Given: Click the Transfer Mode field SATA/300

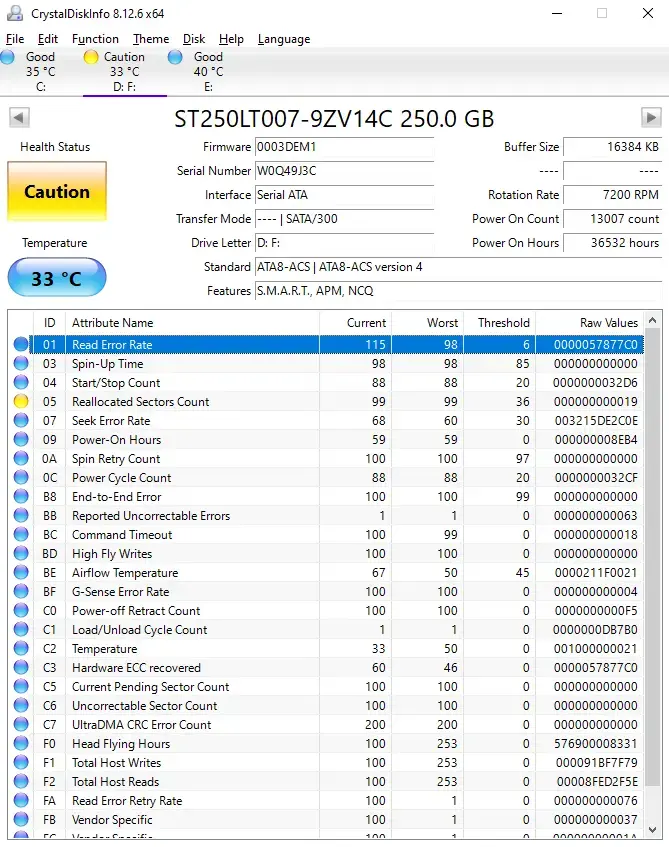Looking at the screenshot, I should pos(344,219).
